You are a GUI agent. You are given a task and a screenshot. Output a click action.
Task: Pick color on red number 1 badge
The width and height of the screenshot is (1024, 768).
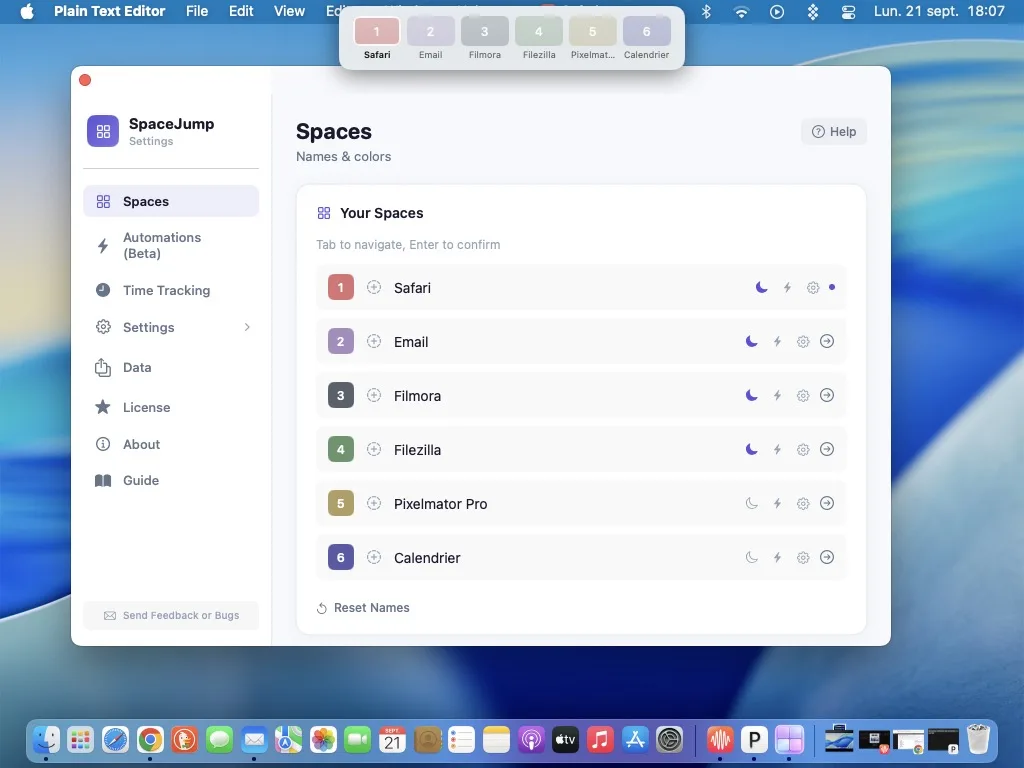(340, 287)
